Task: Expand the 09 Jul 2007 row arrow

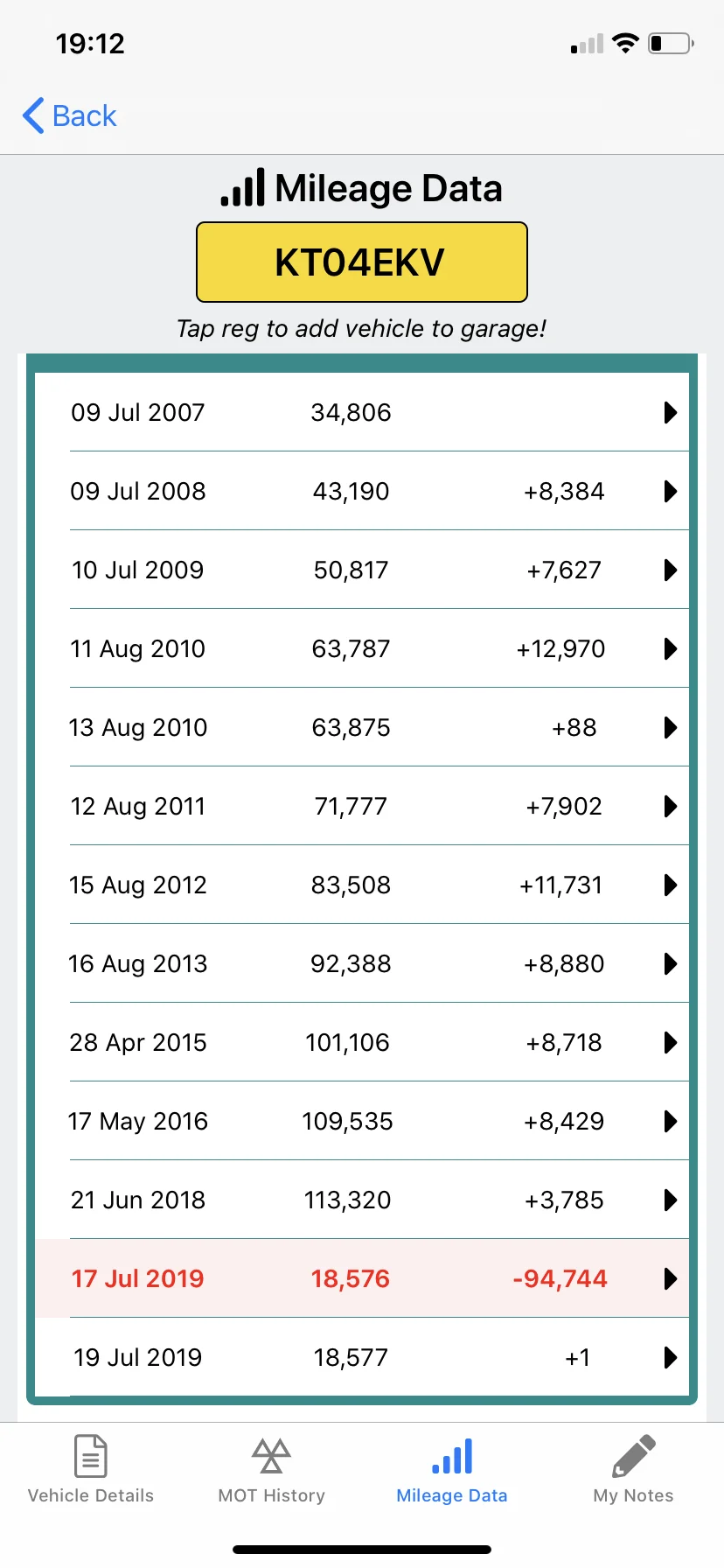Action: [671, 412]
